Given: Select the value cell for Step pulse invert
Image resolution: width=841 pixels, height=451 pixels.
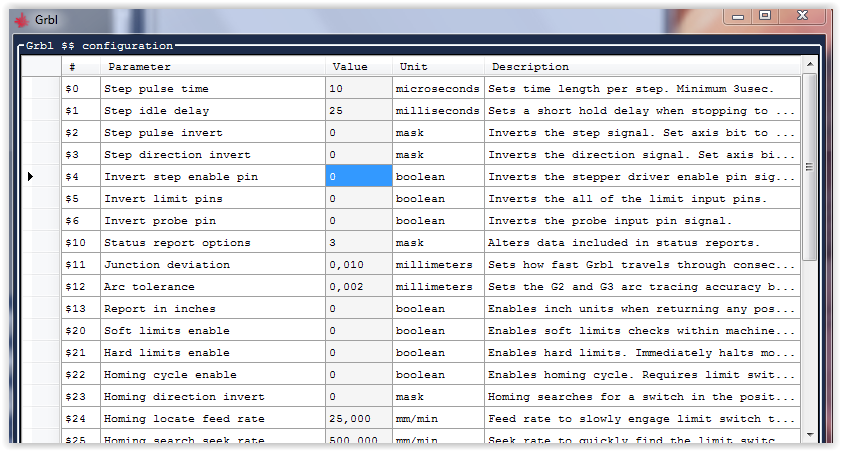Looking at the screenshot, I should (359, 132).
